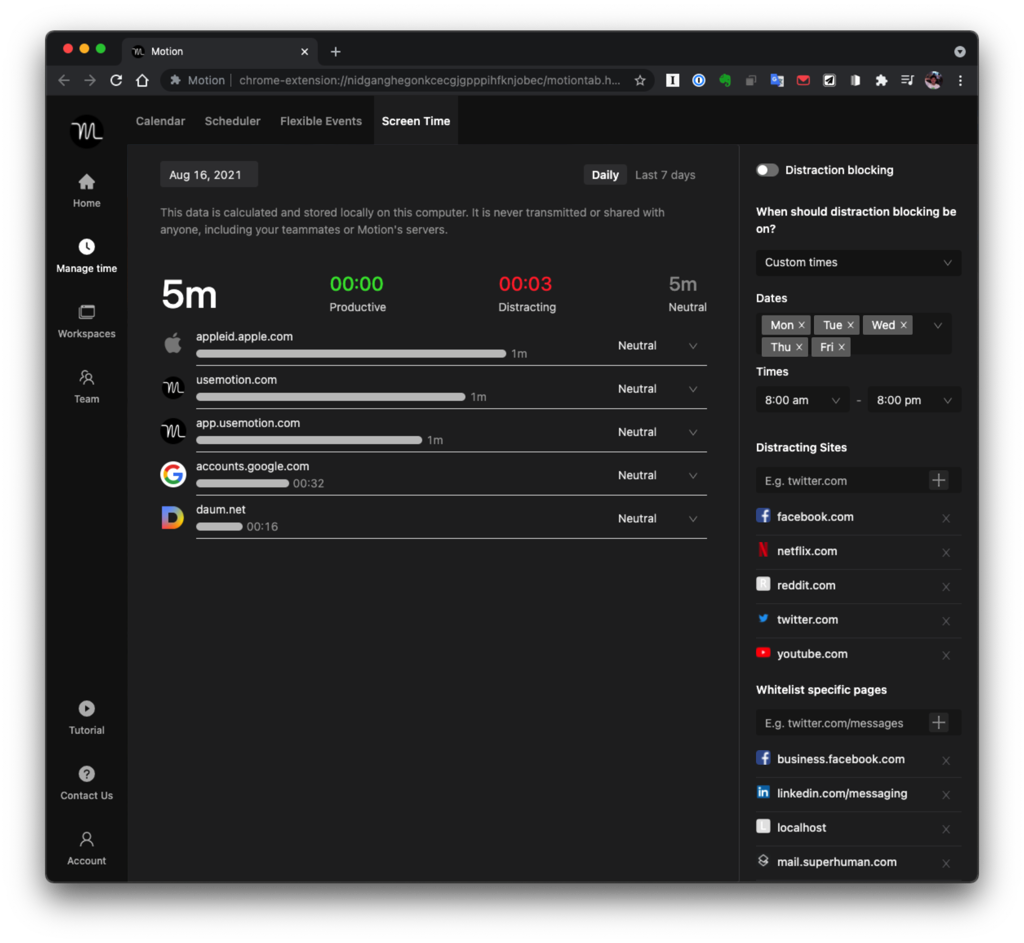The image size is (1024, 943).
Task: Reload the browser page
Action: 116,80
